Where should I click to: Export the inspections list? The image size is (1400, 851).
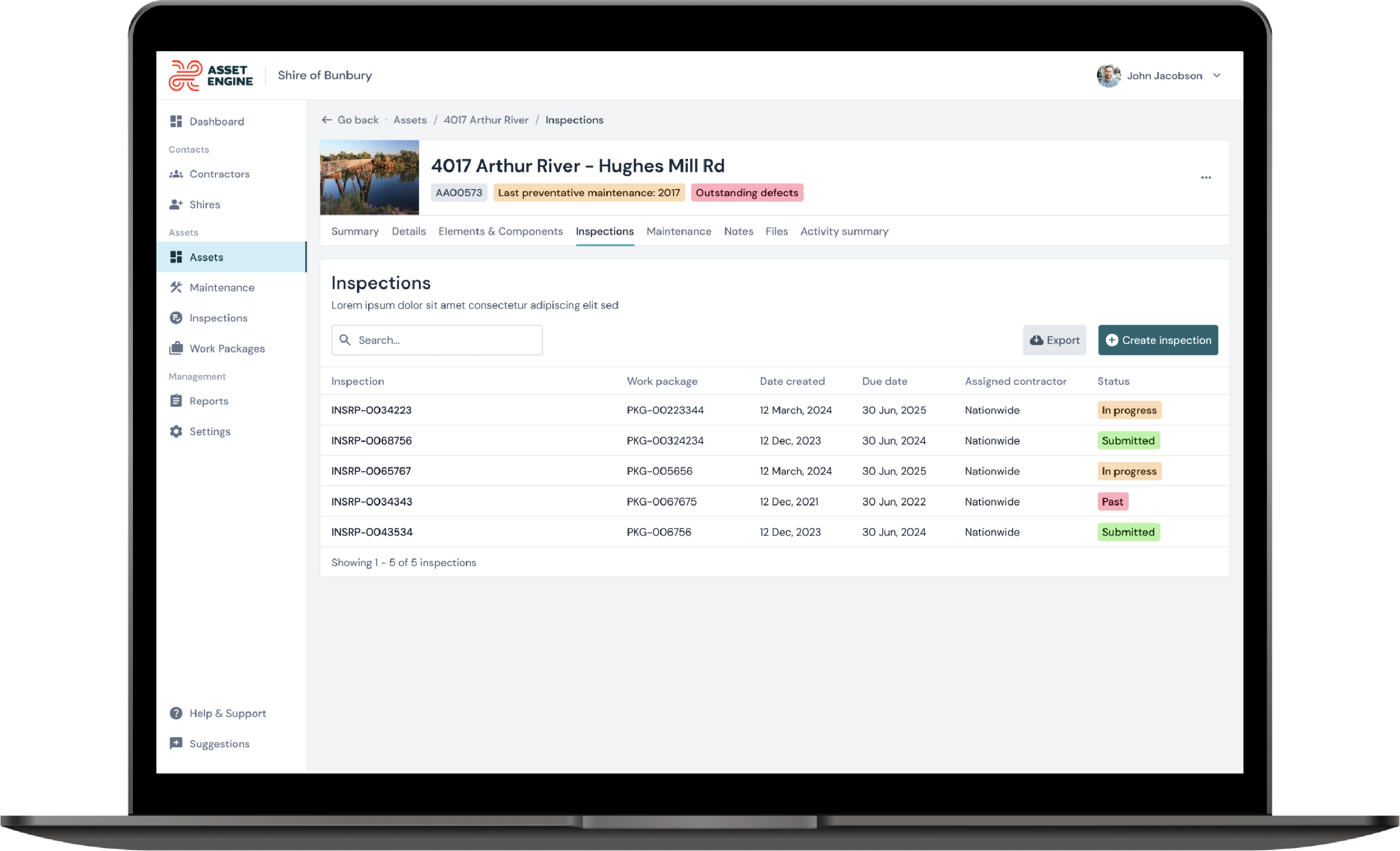point(1054,340)
